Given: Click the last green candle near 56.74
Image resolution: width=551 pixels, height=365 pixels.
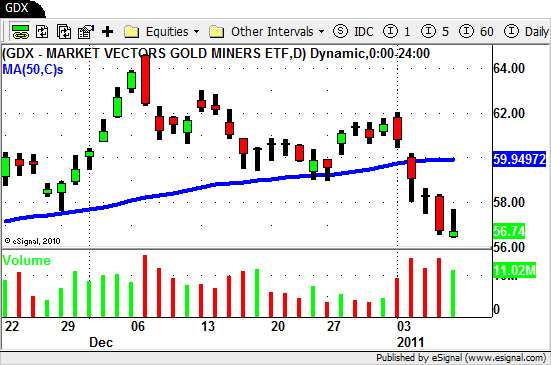Looking at the screenshot, I should coord(453,234).
